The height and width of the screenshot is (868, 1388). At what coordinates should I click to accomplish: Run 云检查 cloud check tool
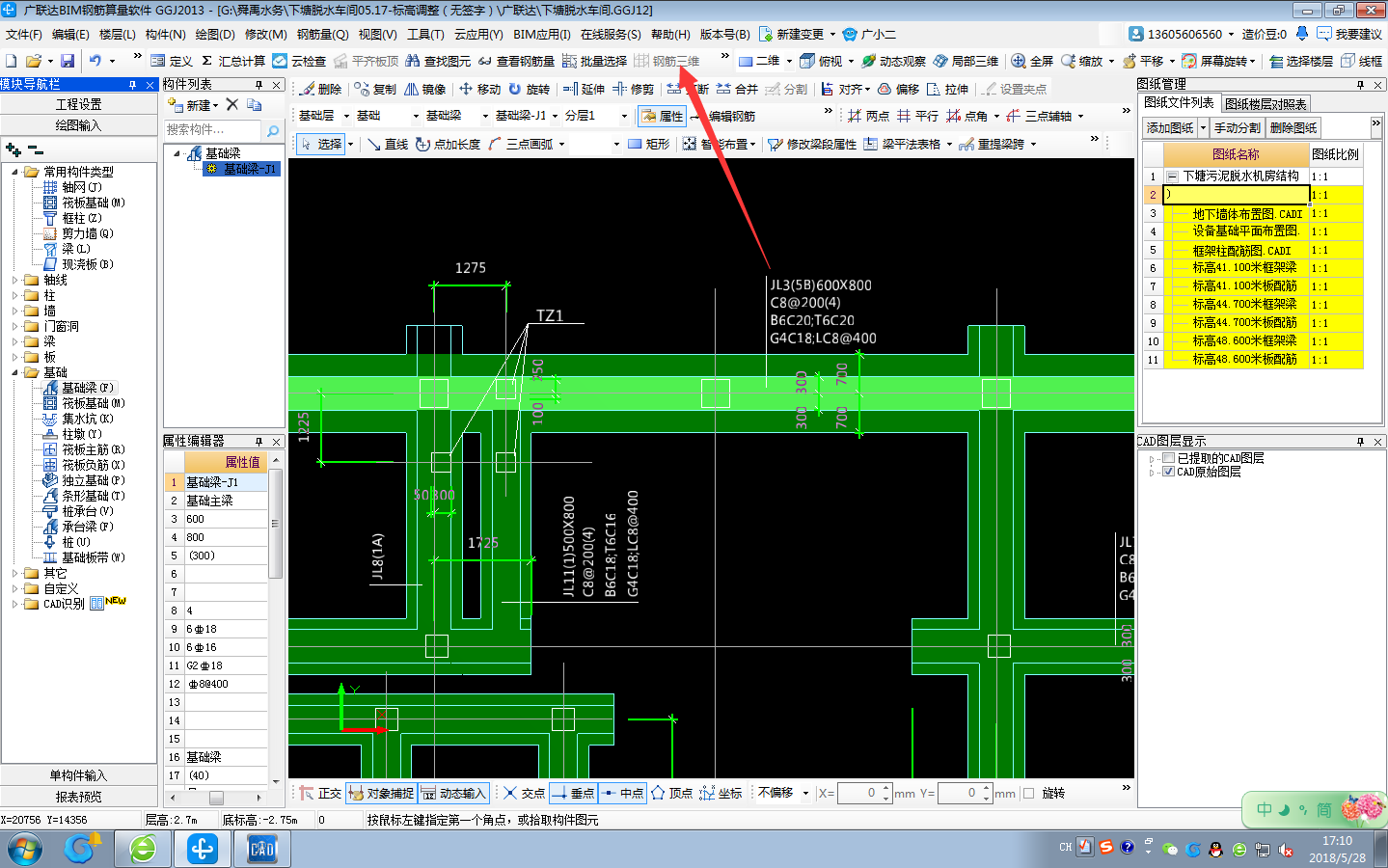click(299, 61)
